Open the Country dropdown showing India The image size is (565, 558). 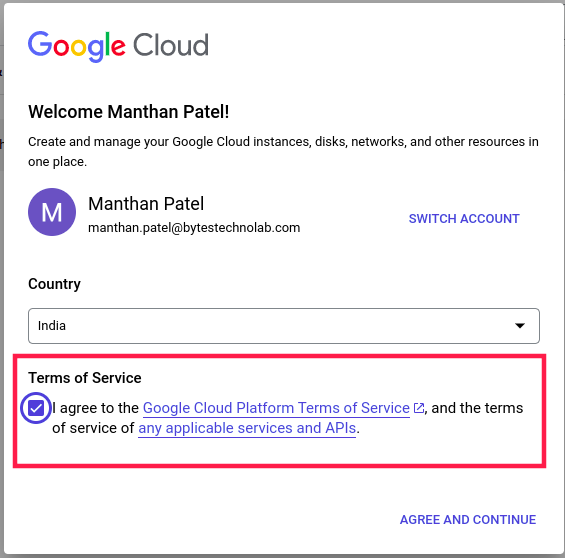coord(284,326)
